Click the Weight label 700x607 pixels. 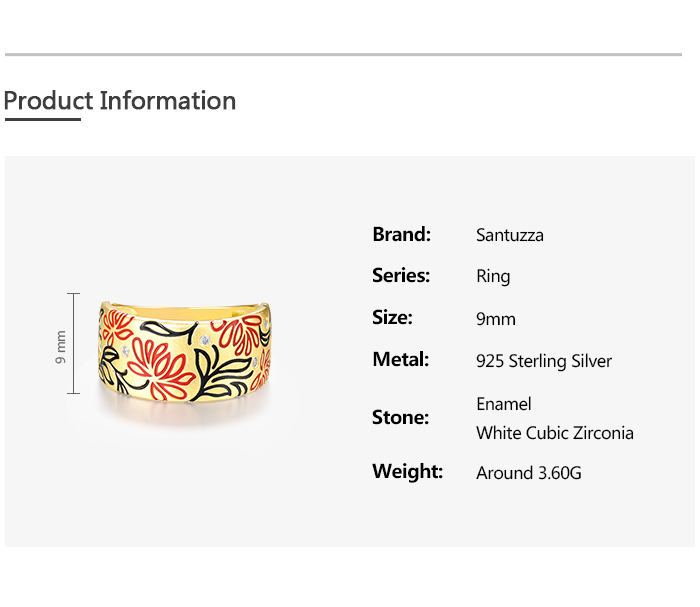click(x=407, y=471)
